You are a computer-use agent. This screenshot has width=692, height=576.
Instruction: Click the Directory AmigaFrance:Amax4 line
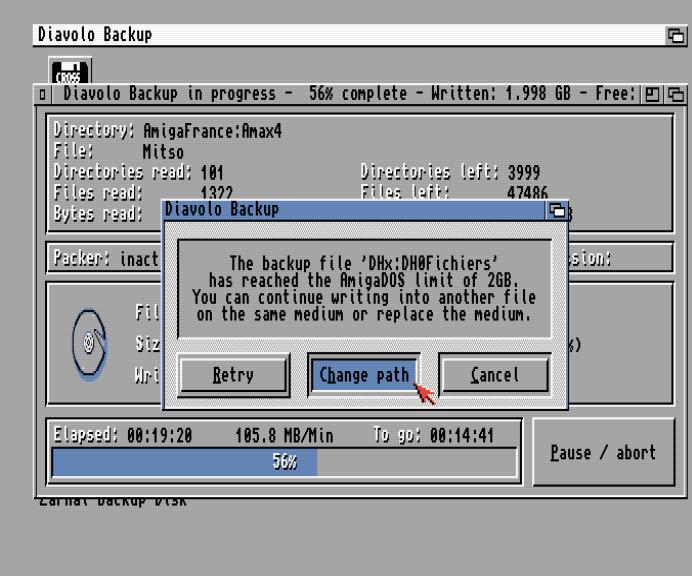click(x=170, y=131)
